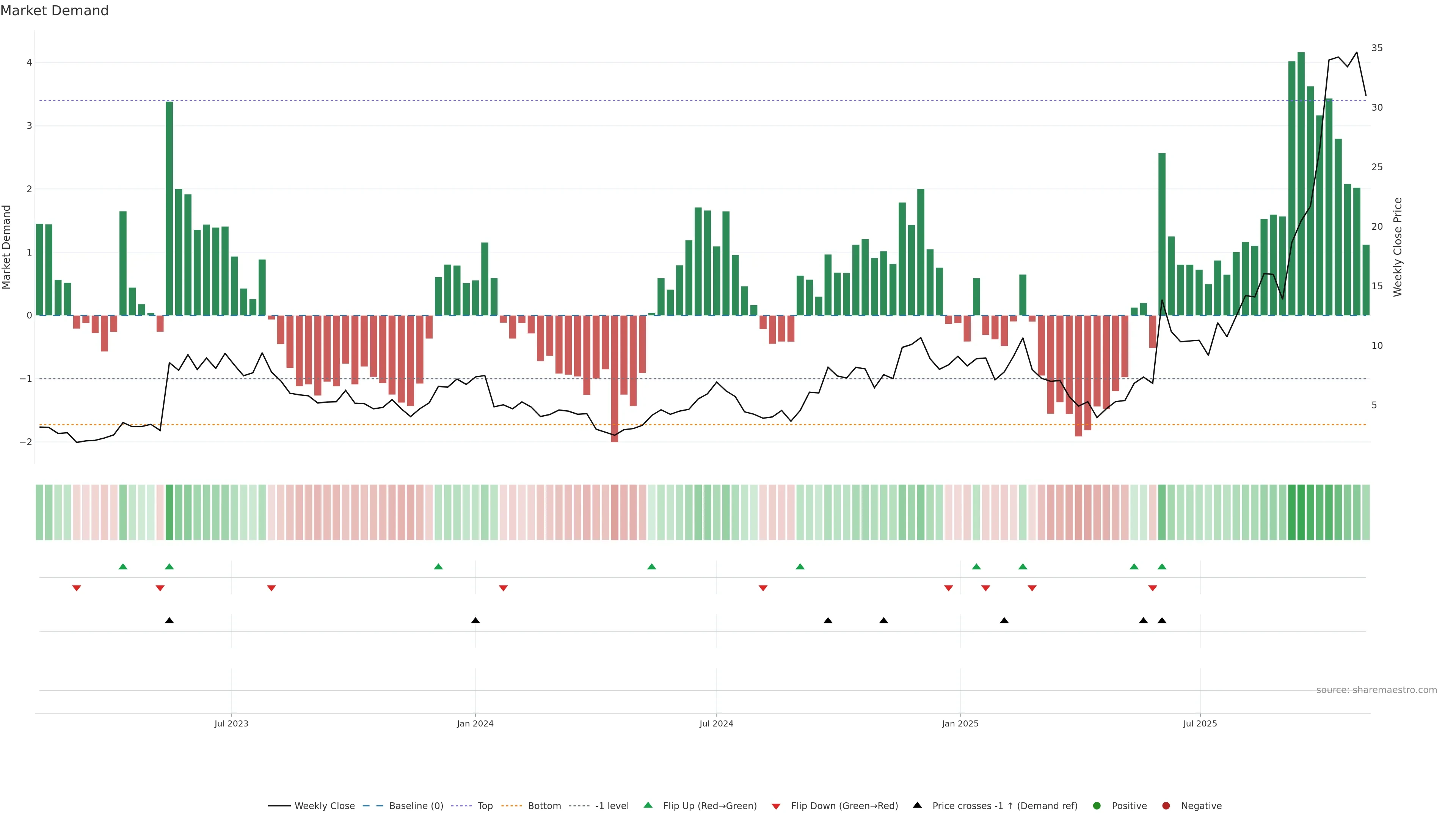Click Flip Down red triangle legend icon
This screenshot has width=1456, height=819.
tap(776, 806)
